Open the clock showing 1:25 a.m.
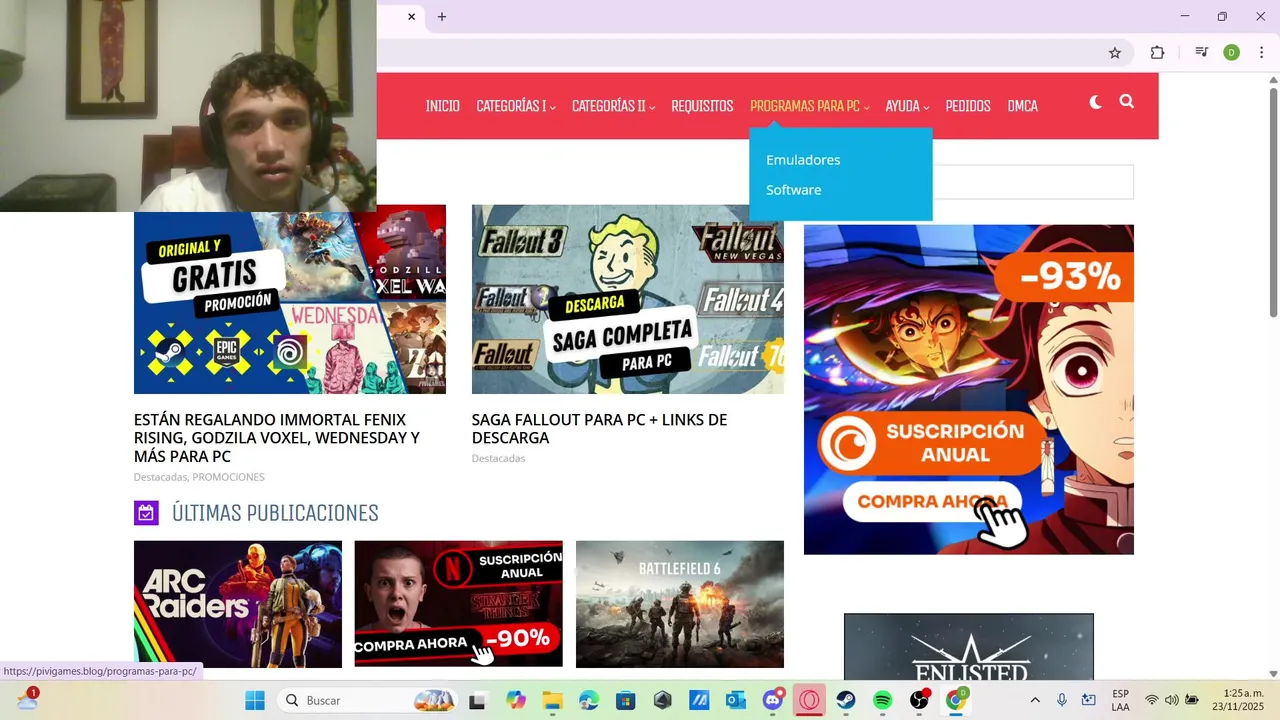The height and width of the screenshot is (720, 1280). coord(1238,700)
